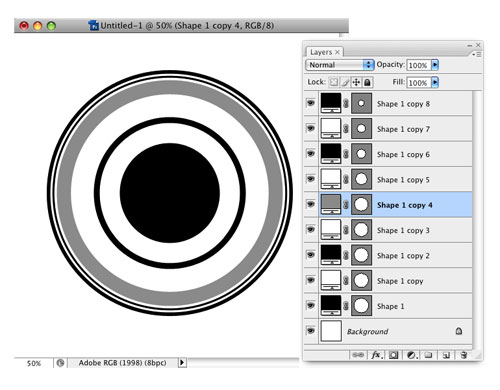This screenshot has height=390, width=500.
Task: Enable Lock position move-arrows icon
Action: [356, 82]
